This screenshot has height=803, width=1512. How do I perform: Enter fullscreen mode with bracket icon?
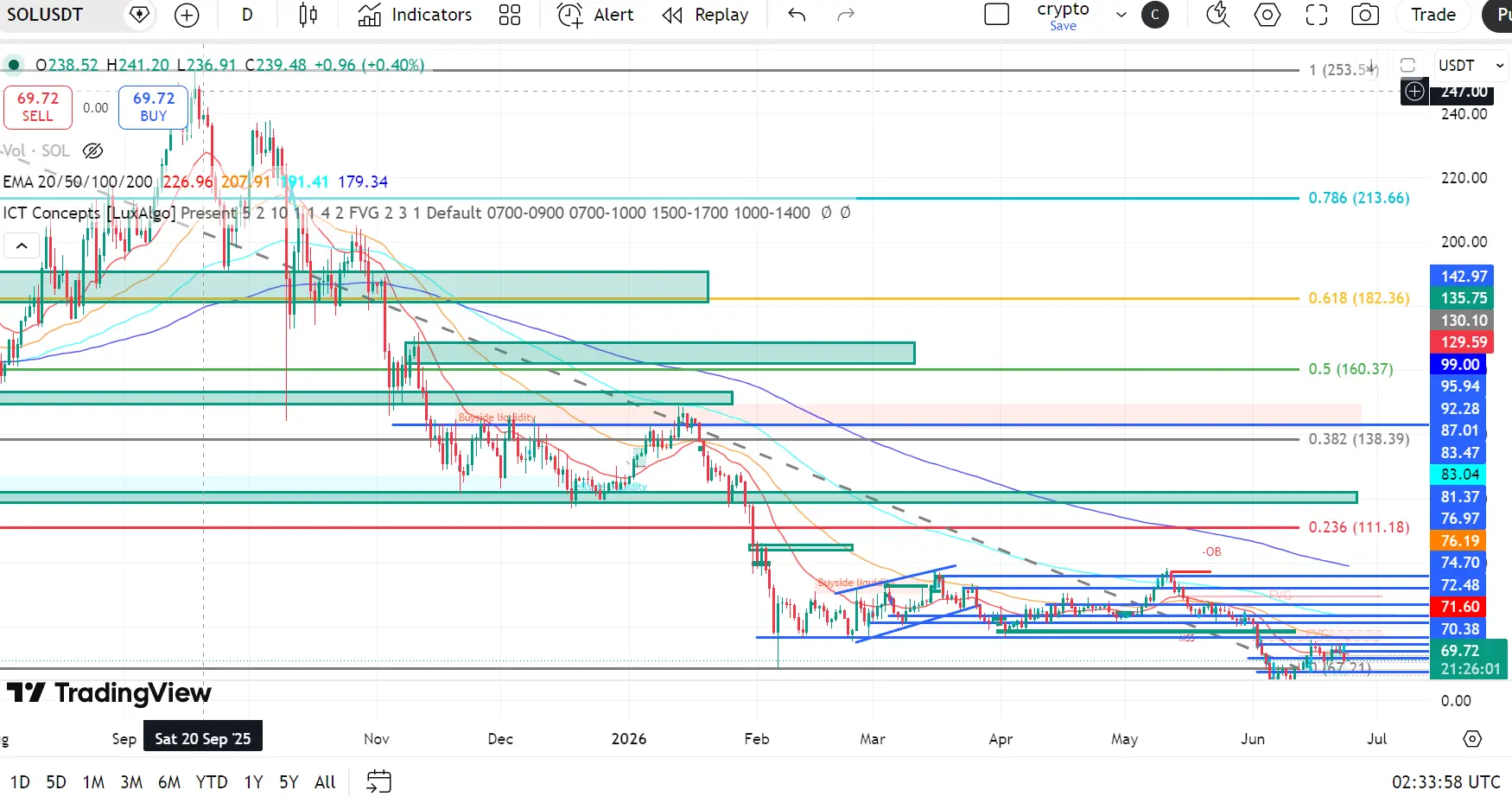coord(1317,15)
